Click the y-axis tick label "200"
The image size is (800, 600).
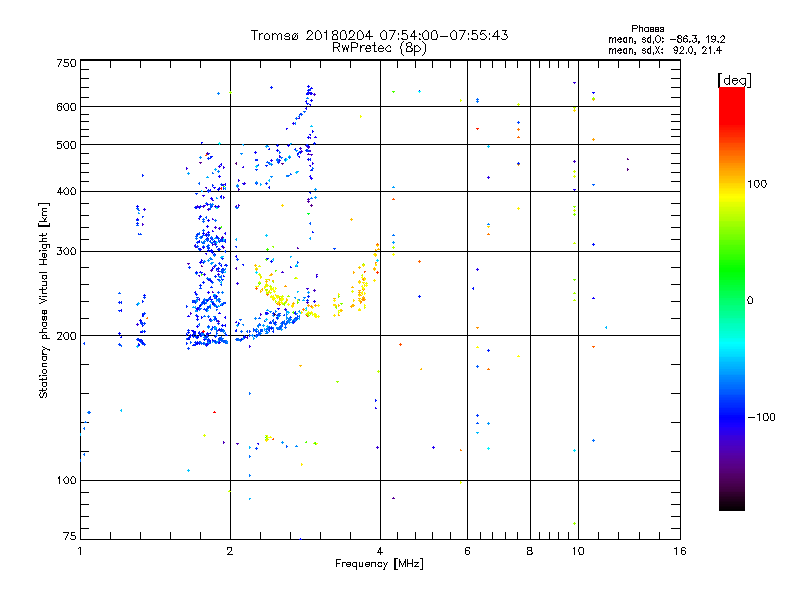pos(66,336)
